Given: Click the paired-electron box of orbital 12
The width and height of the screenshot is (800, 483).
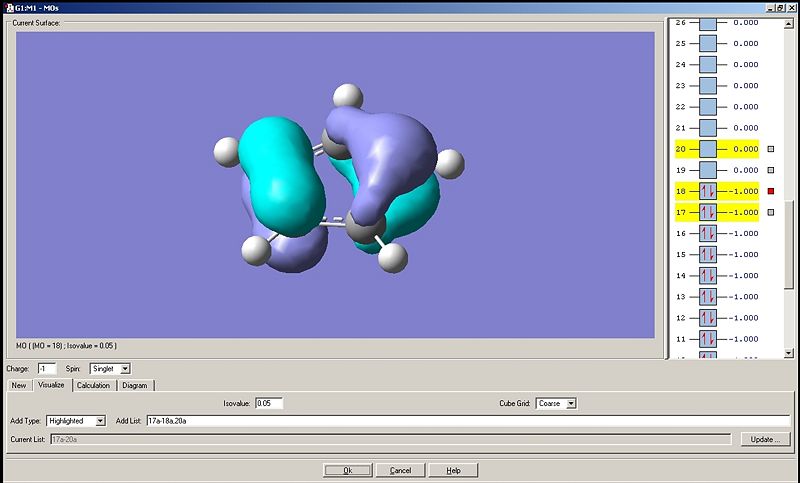Looking at the screenshot, I should pos(707,318).
